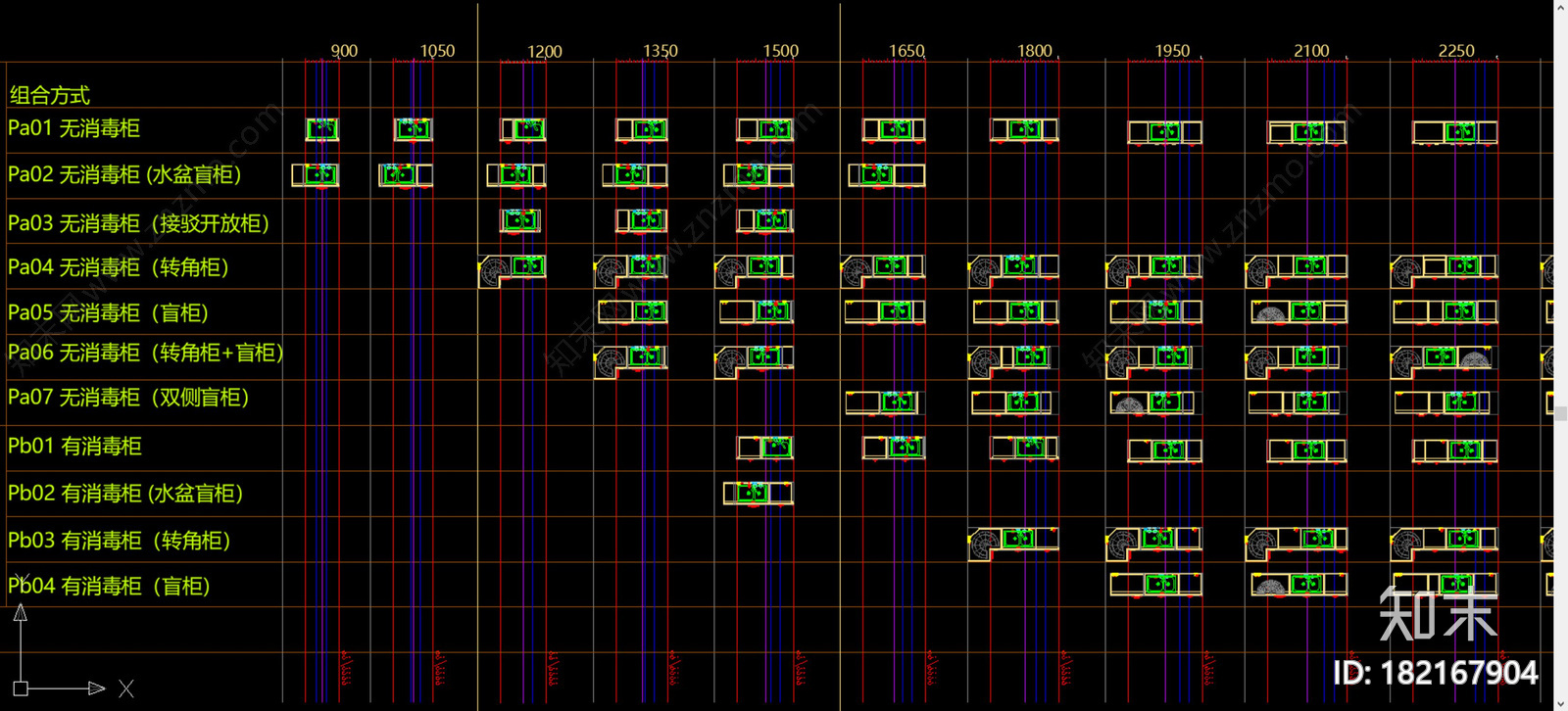The height and width of the screenshot is (711, 1568).
Task: Select the Pa03 cabinet block in 1500 column
Action: pyautogui.click(x=765, y=220)
